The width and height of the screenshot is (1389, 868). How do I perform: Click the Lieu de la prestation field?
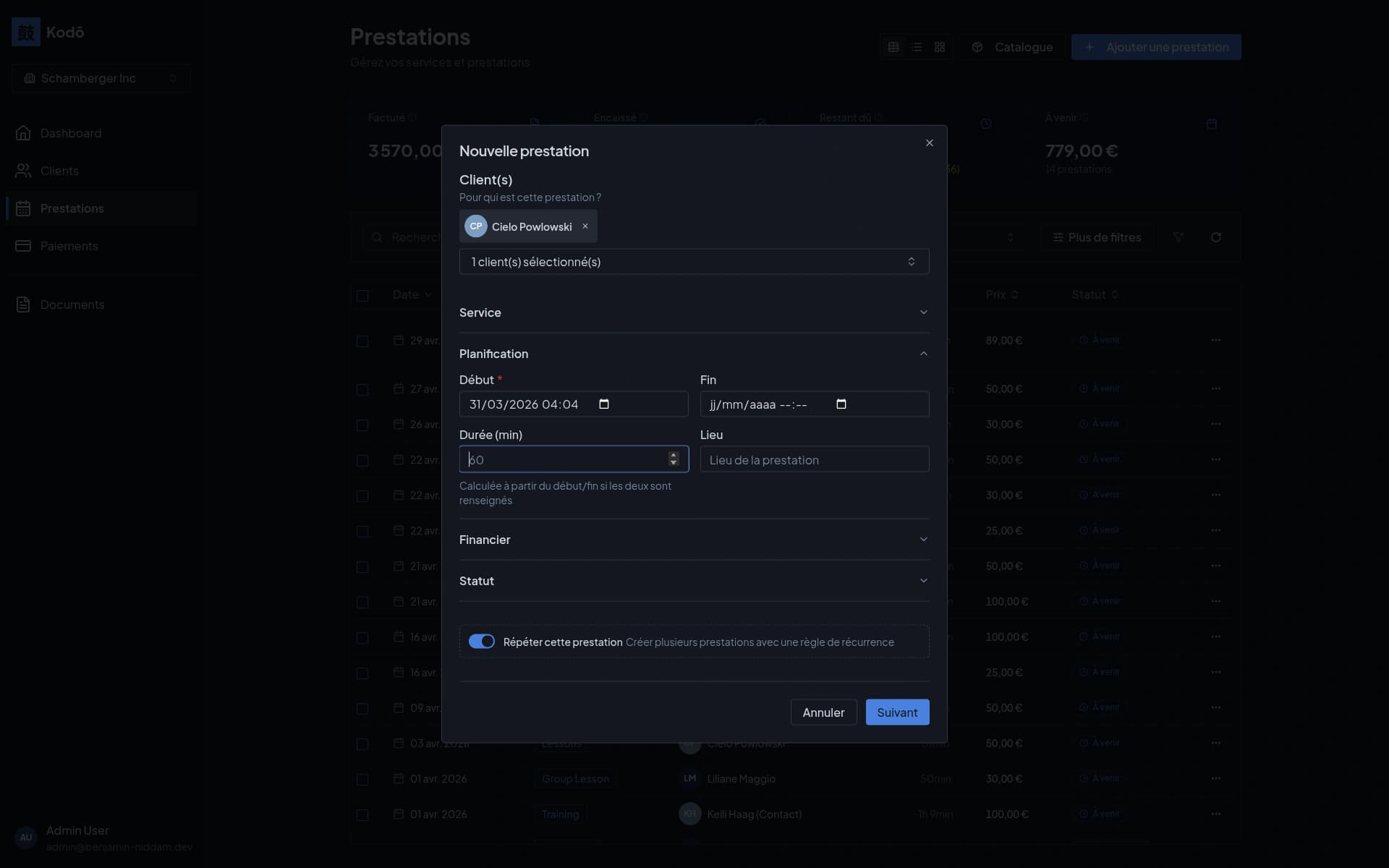(815, 459)
